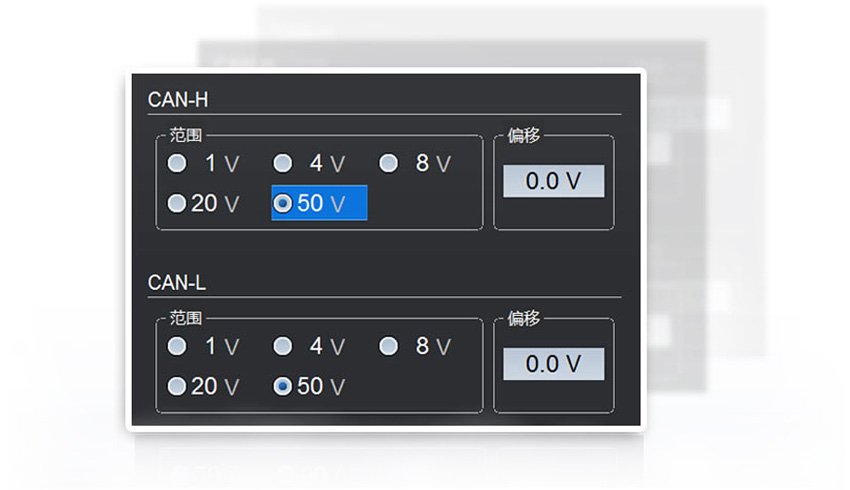Click the CAN-H section heading

point(178,99)
